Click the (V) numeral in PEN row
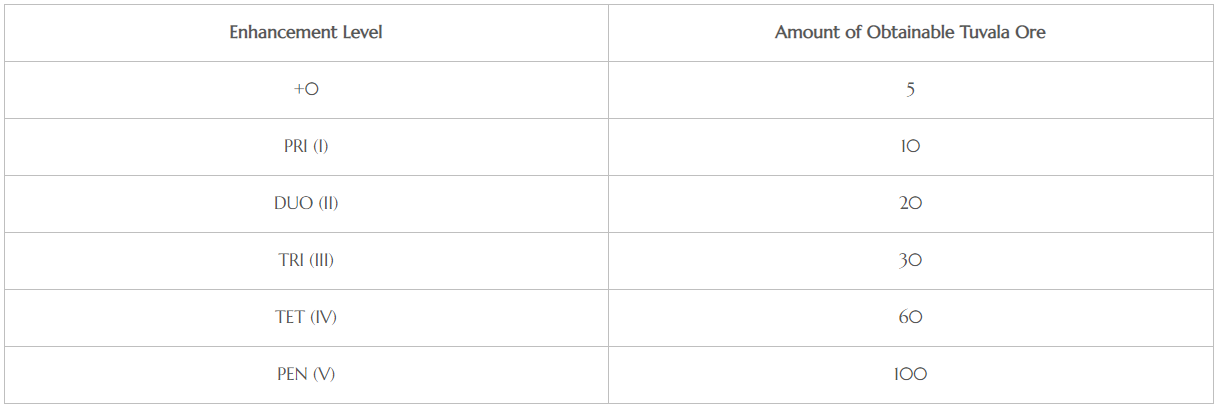The height and width of the screenshot is (408, 1220). (323, 374)
